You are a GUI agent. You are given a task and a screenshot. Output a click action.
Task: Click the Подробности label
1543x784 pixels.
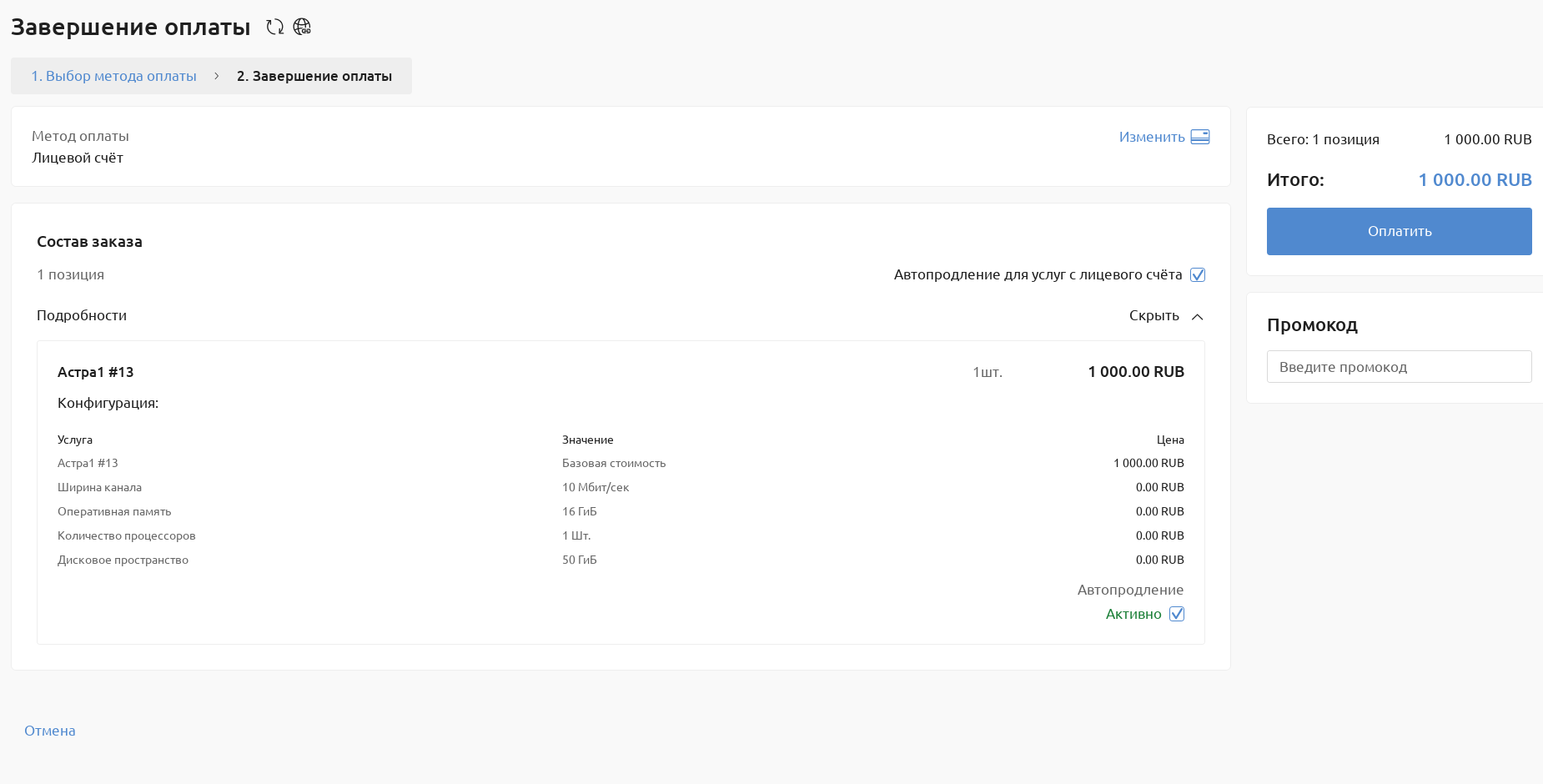pyautogui.click(x=82, y=315)
